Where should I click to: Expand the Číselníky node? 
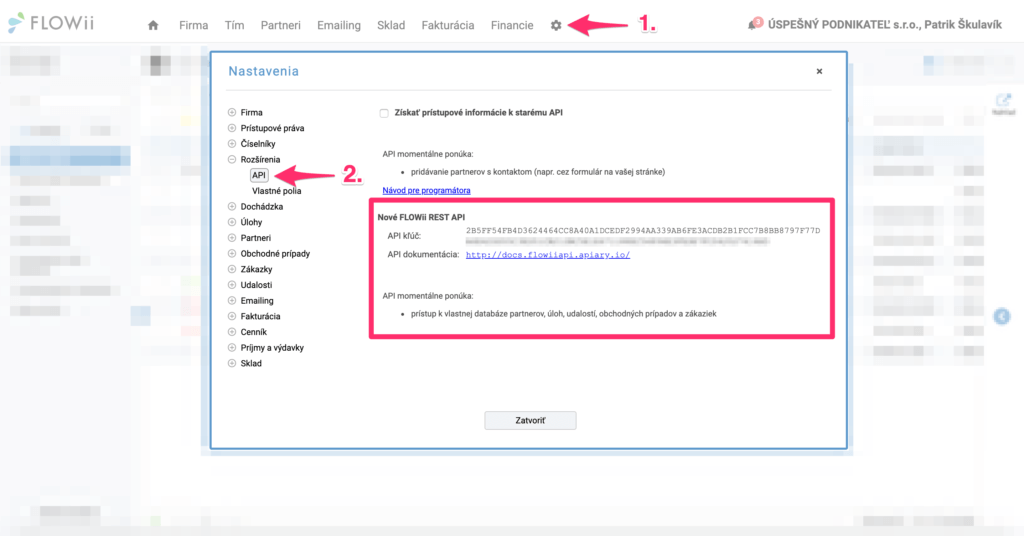coord(232,144)
